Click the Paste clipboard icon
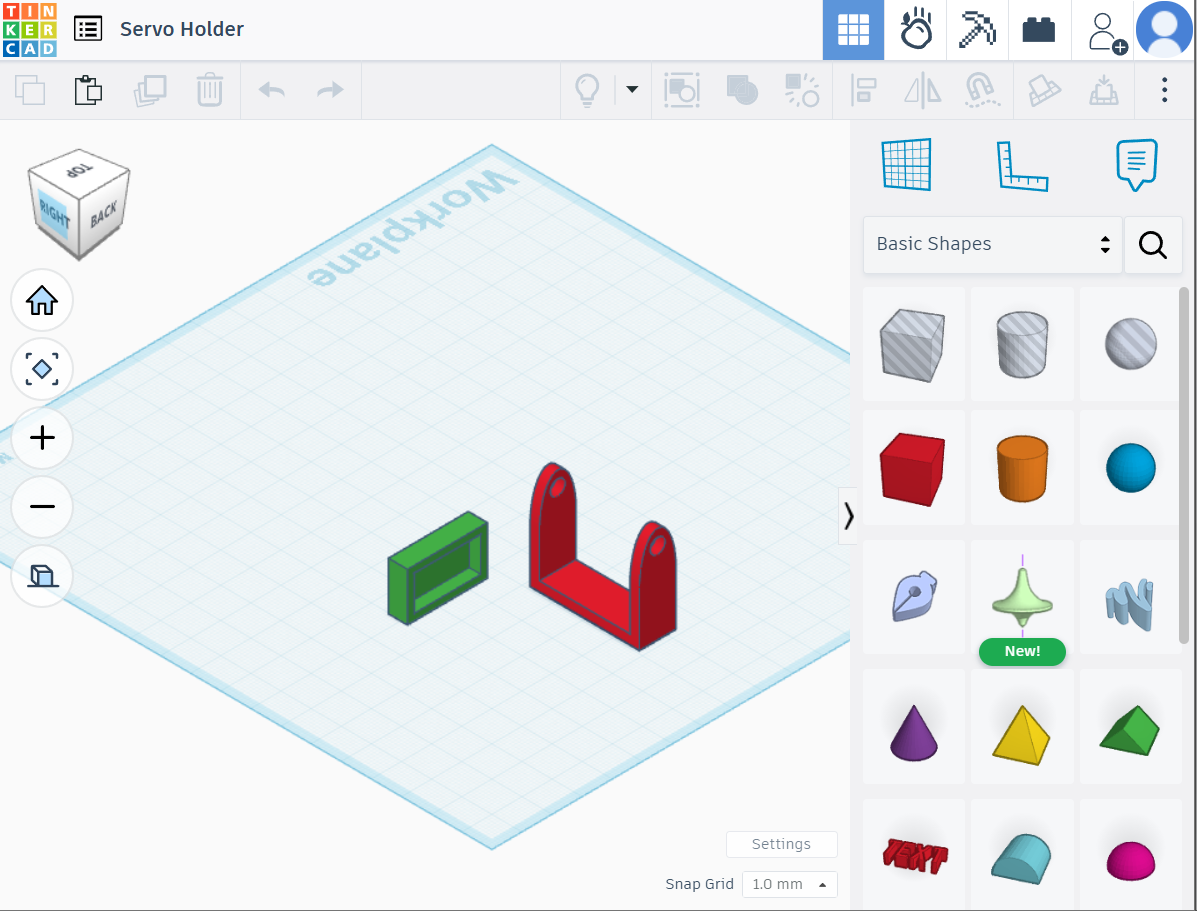The height and width of the screenshot is (911, 1197). pos(89,90)
